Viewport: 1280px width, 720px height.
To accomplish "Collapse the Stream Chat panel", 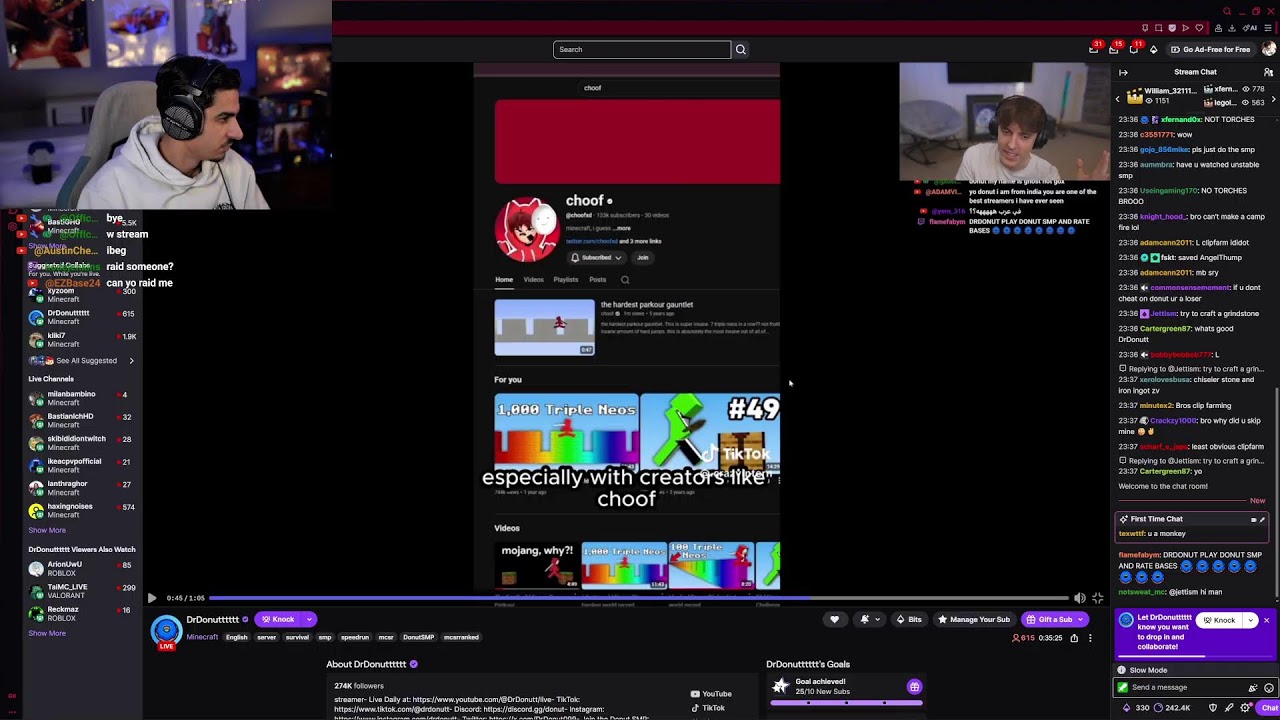I will coord(1123,72).
